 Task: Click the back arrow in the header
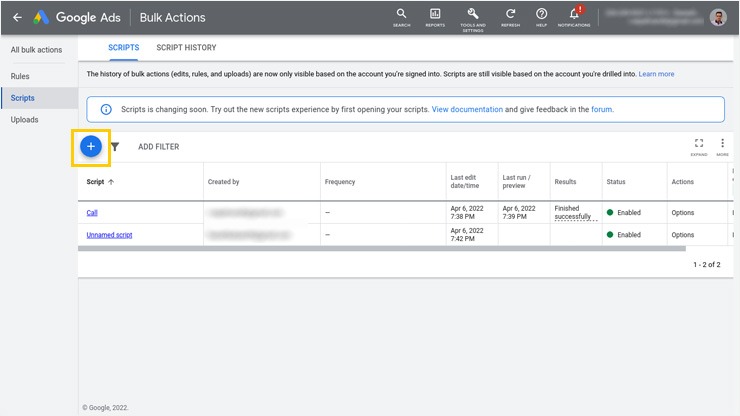coord(17,18)
